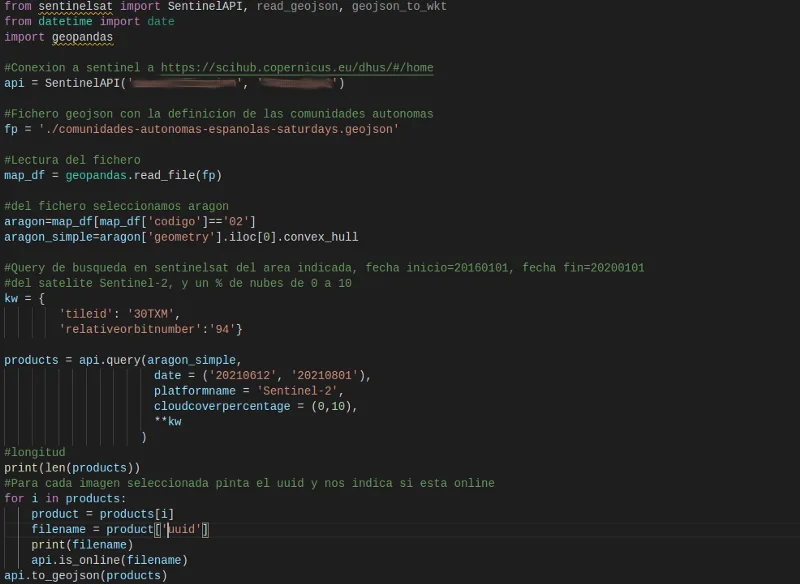Click the comment '#Lectura del fichero'
Screen dimensions: 800x584
click(x=72, y=160)
